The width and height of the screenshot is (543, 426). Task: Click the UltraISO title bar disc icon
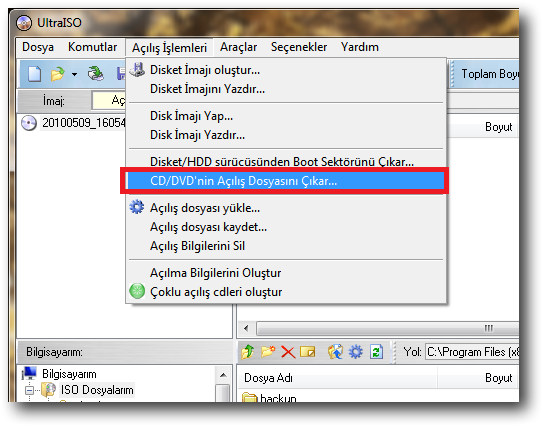(24, 23)
